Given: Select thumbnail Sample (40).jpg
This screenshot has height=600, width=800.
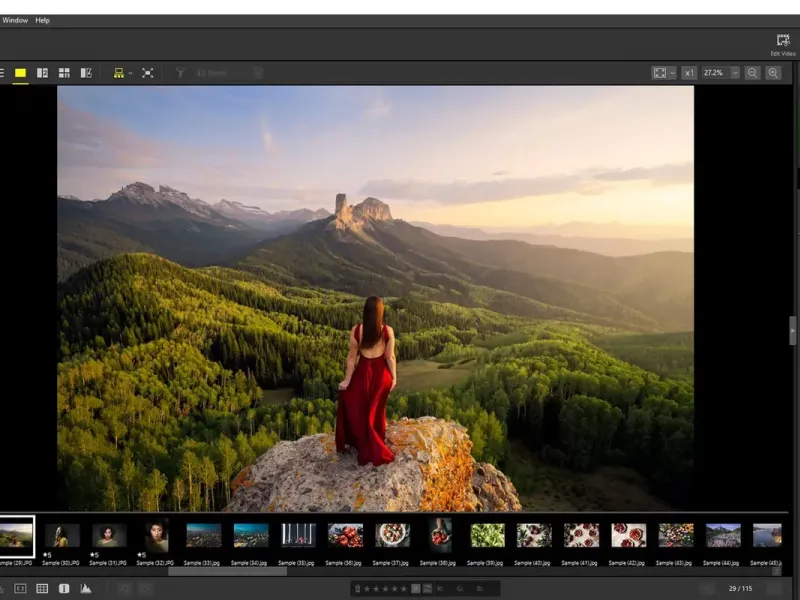Looking at the screenshot, I should coord(534,535).
